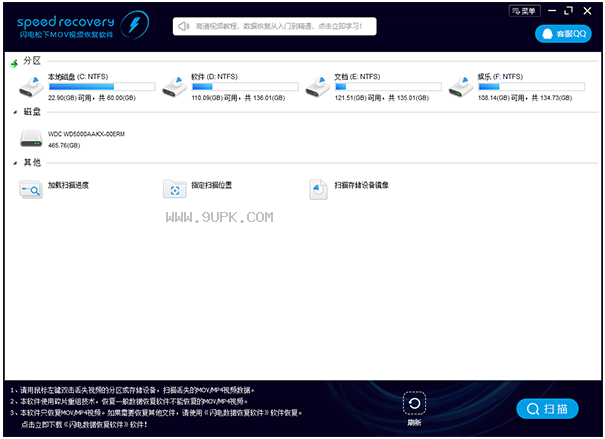Select the software D: drive icon
The image size is (605, 439).
pos(175,87)
